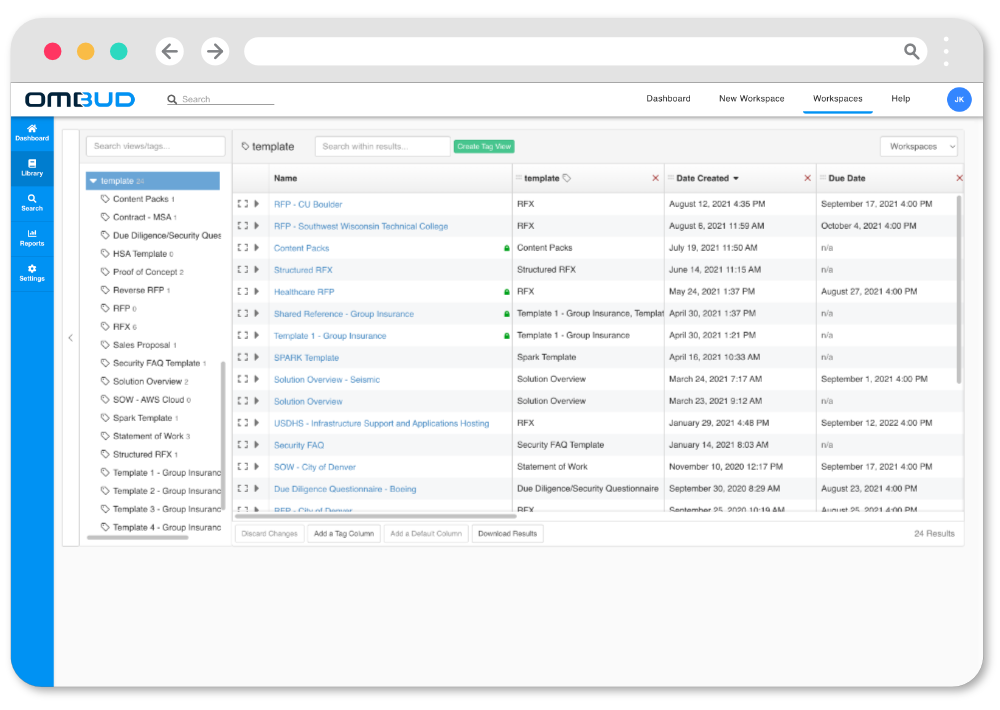Image resolution: width=1000 pixels, height=710 pixels.
Task: Collapse the left tag panel chevron
Action: [71, 337]
